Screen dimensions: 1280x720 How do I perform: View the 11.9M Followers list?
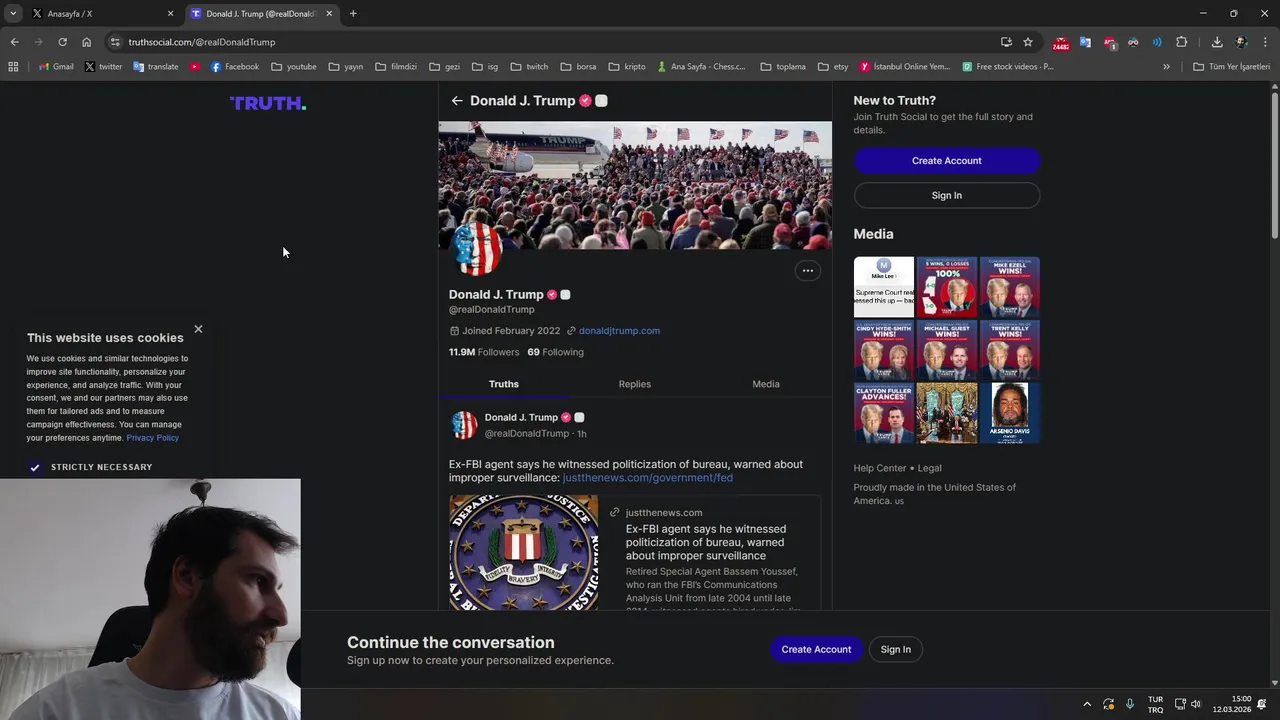pos(484,352)
